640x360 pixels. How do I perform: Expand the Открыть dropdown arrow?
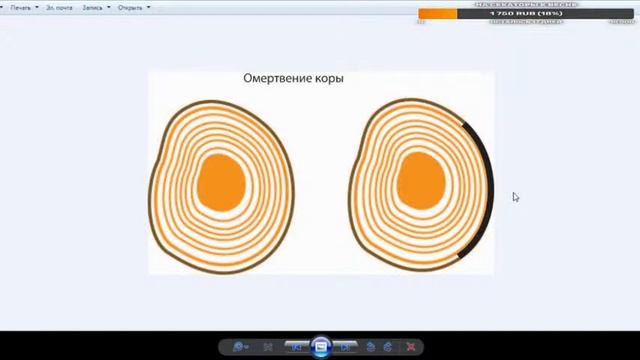coord(148,7)
